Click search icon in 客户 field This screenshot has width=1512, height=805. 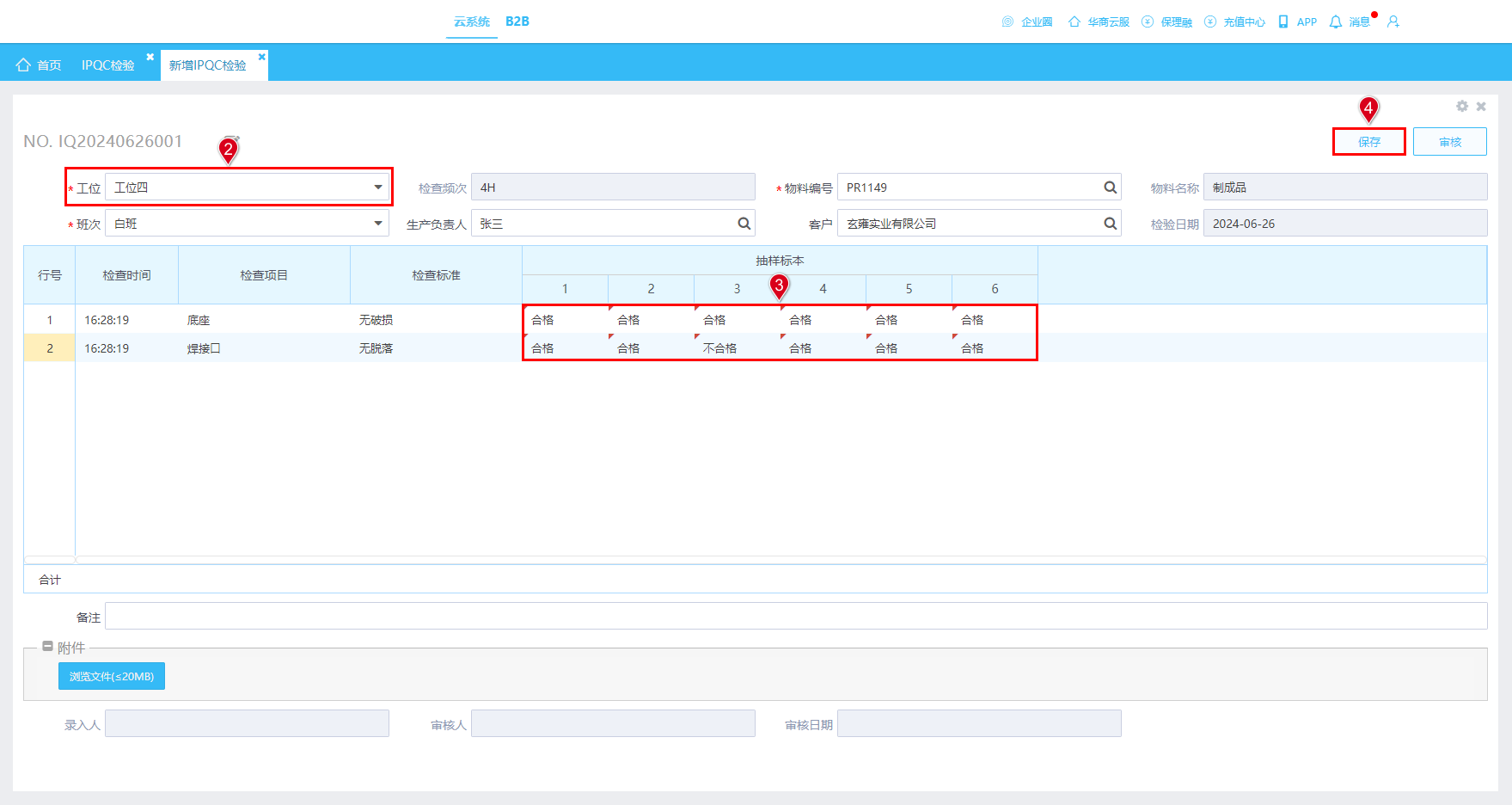coord(1111,224)
